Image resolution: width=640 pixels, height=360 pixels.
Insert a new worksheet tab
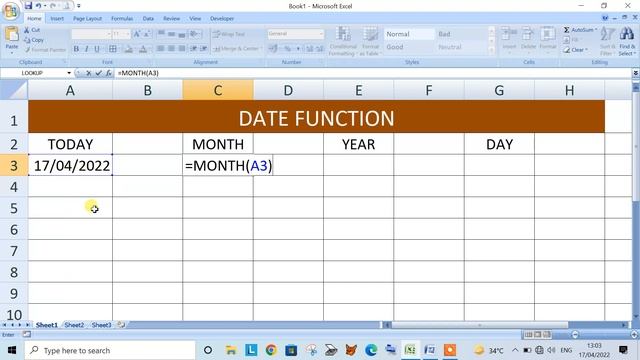[x=121, y=325]
